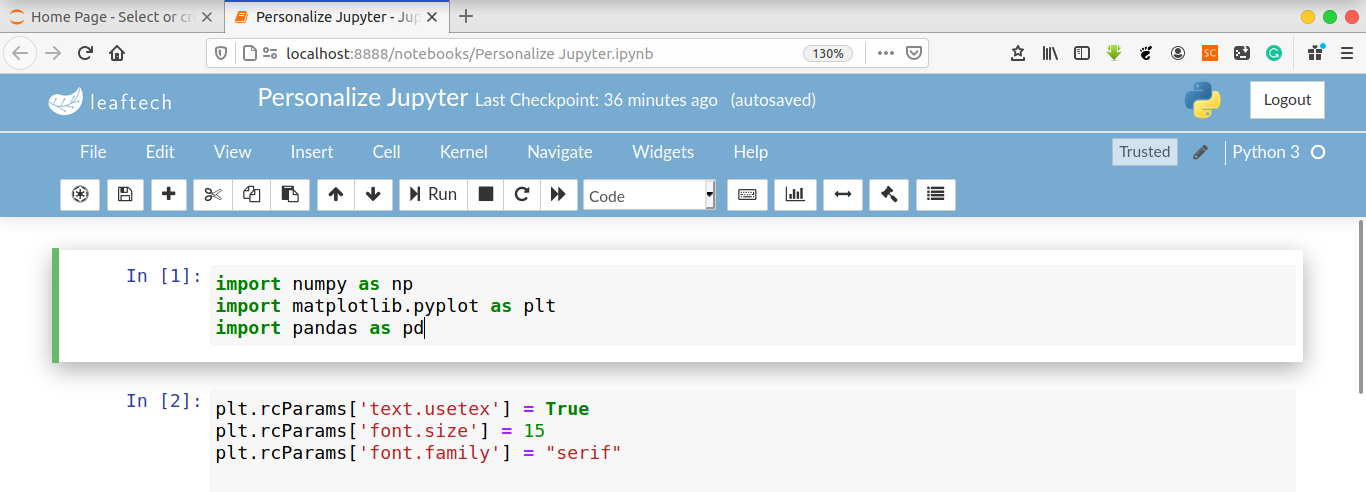This screenshot has width=1366, height=492.
Task: Open the What's New gift icon
Action: coord(1314,54)
